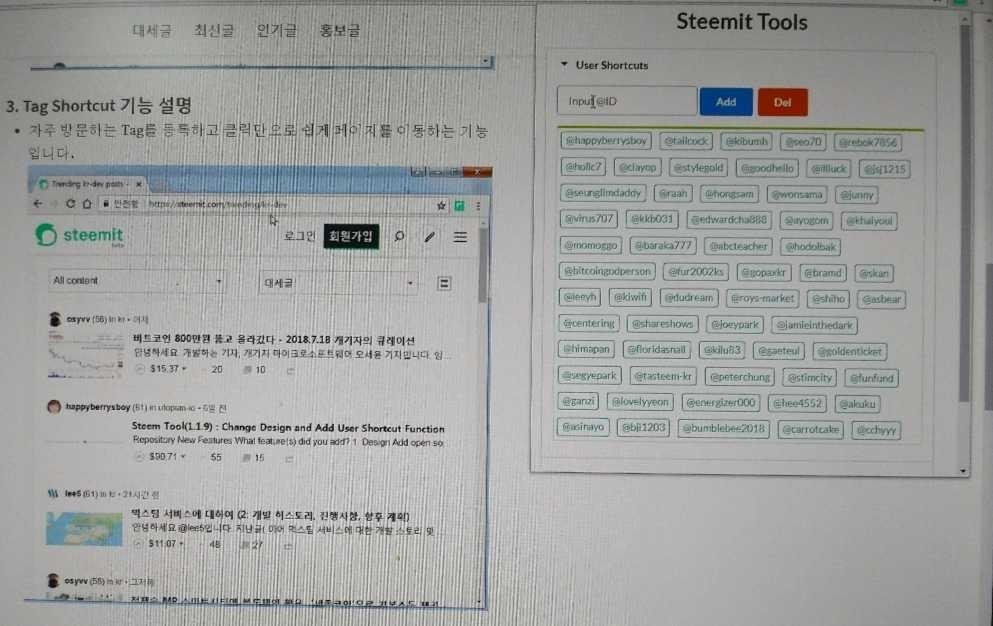993x626 pixels.
Task: Open the @kibumh shortcut
Action: (746, 141)
